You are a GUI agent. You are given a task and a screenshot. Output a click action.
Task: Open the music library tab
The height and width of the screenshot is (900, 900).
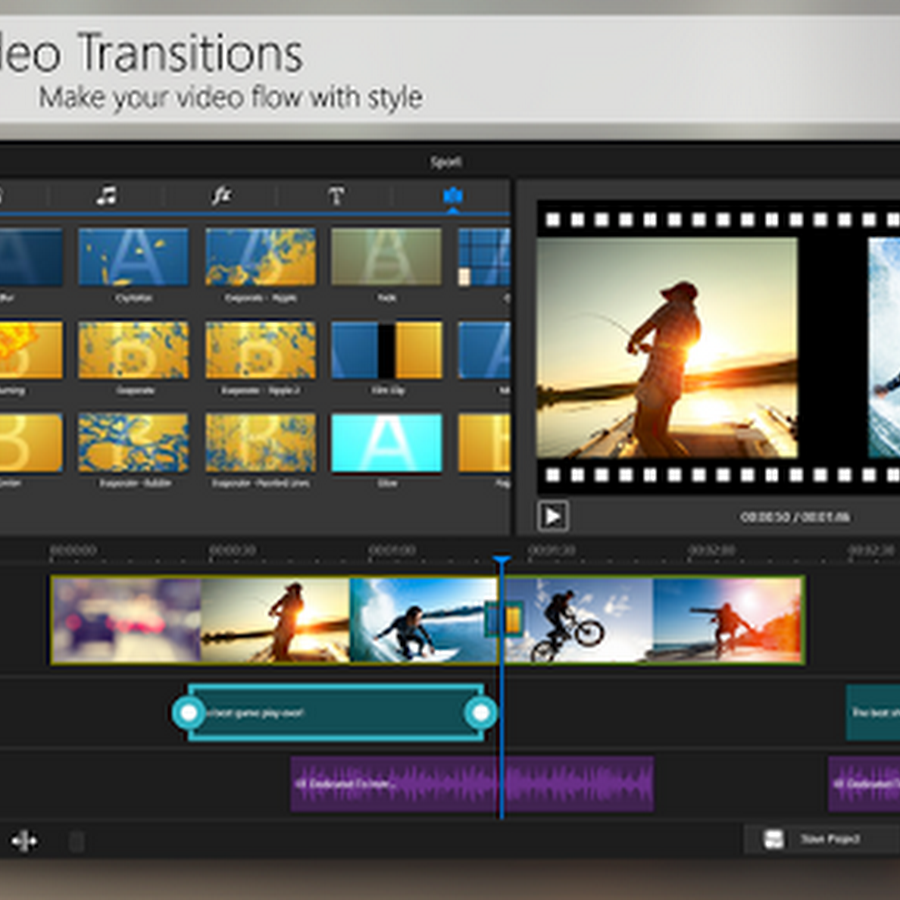107,196
